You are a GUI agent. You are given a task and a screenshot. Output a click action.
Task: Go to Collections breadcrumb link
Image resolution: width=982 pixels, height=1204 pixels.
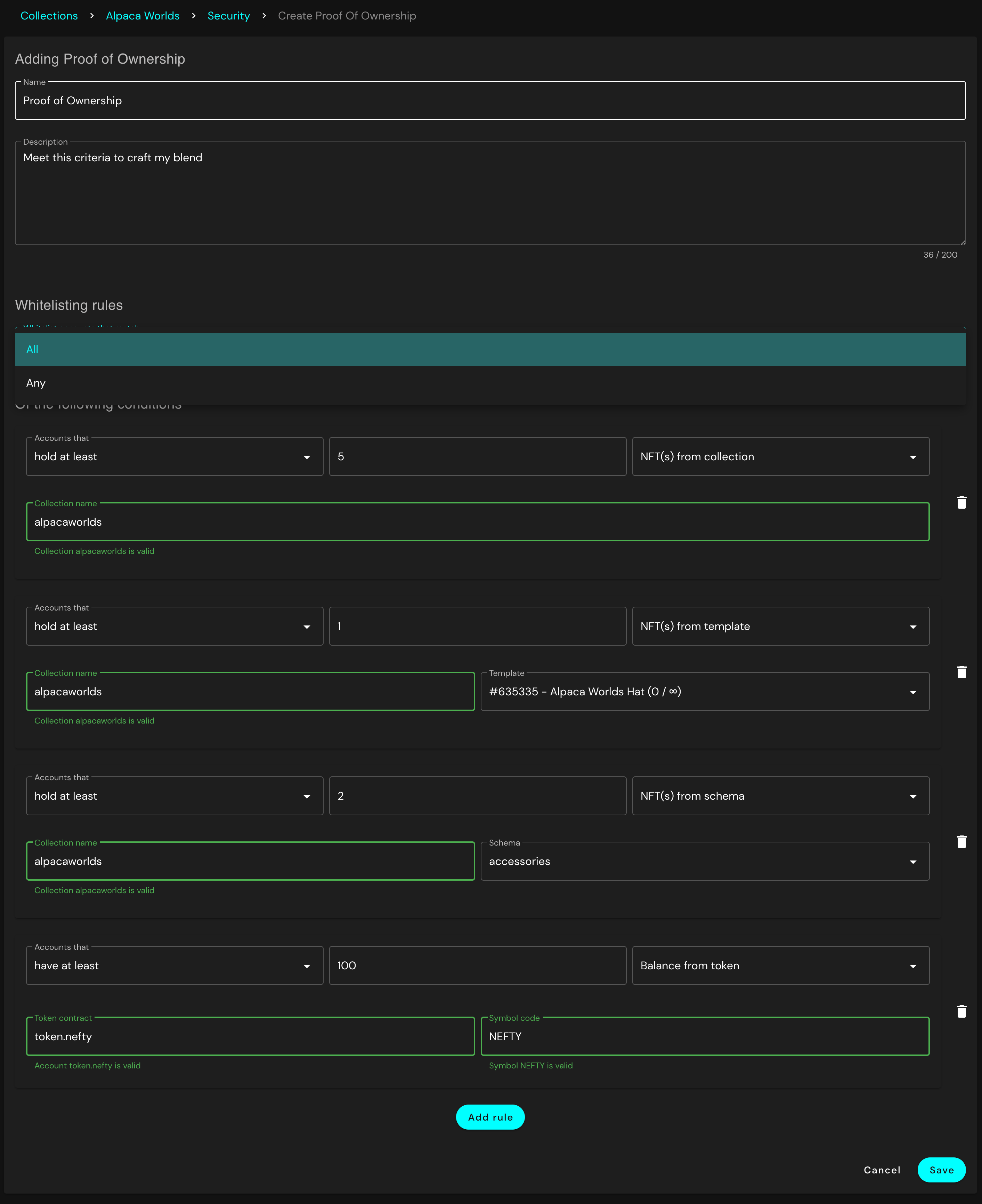(x=49, y=16)
